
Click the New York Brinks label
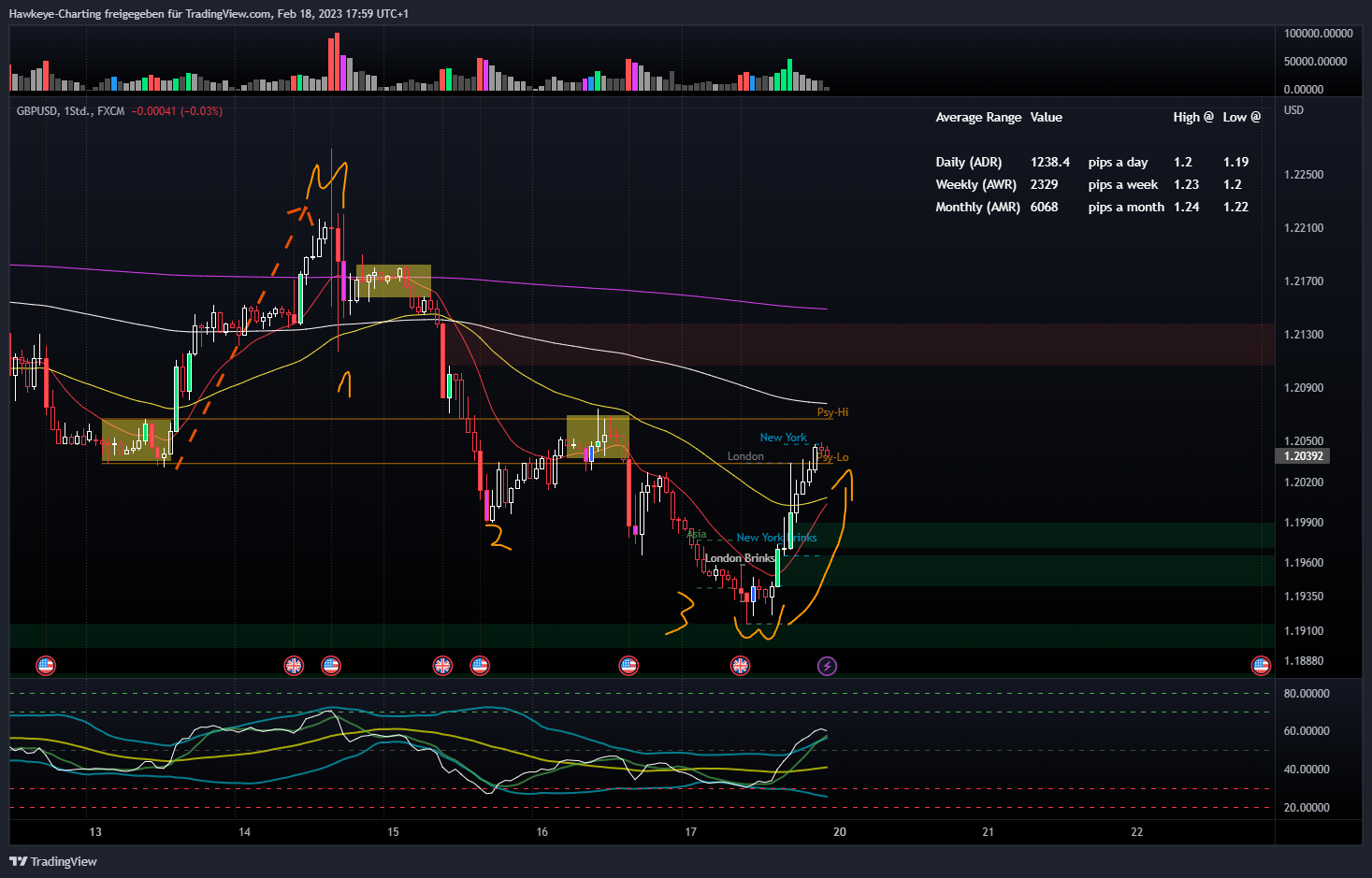pyautogui.click(x=776, y=538)
